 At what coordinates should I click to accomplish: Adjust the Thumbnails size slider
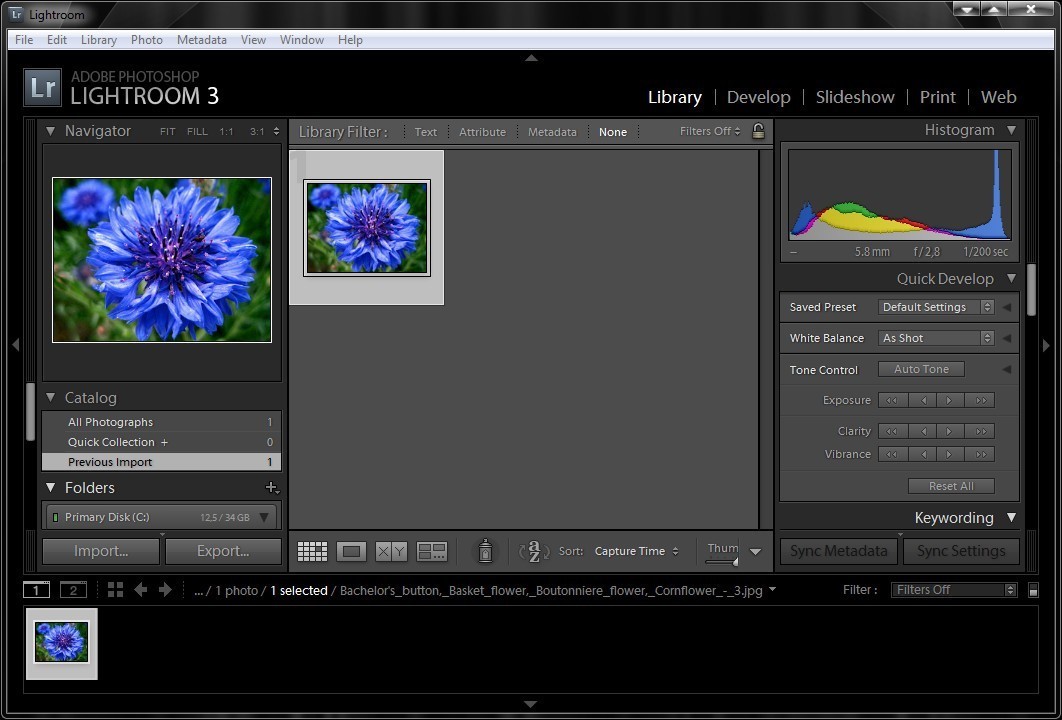(x=723, y=561)
